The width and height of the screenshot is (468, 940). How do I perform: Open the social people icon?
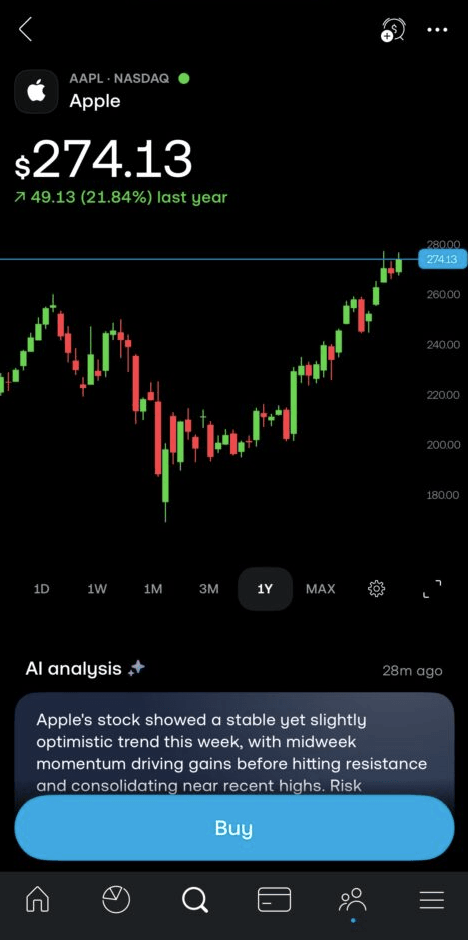pos(353,899)
